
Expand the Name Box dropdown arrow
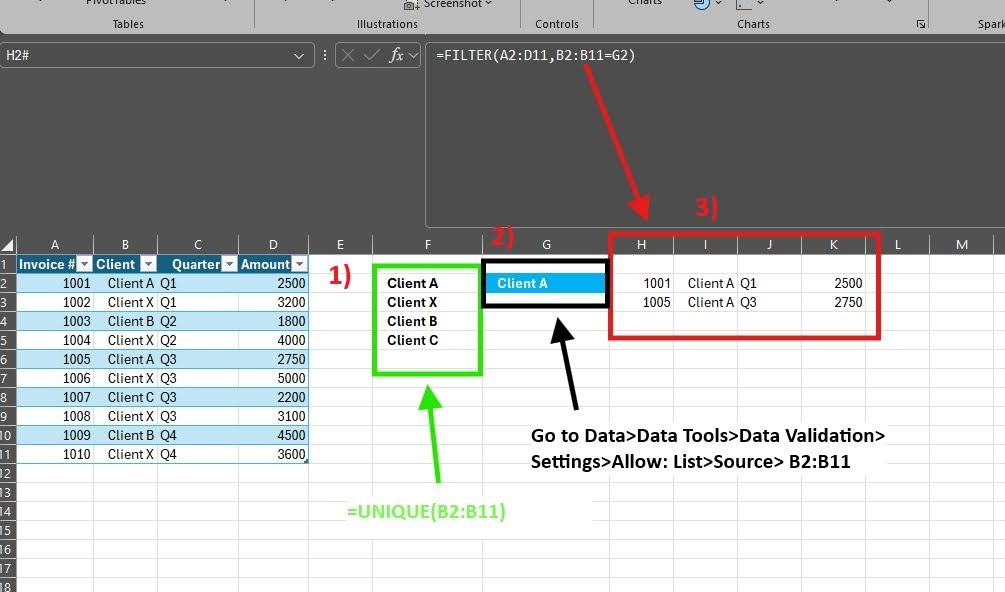tap(299, 56)
